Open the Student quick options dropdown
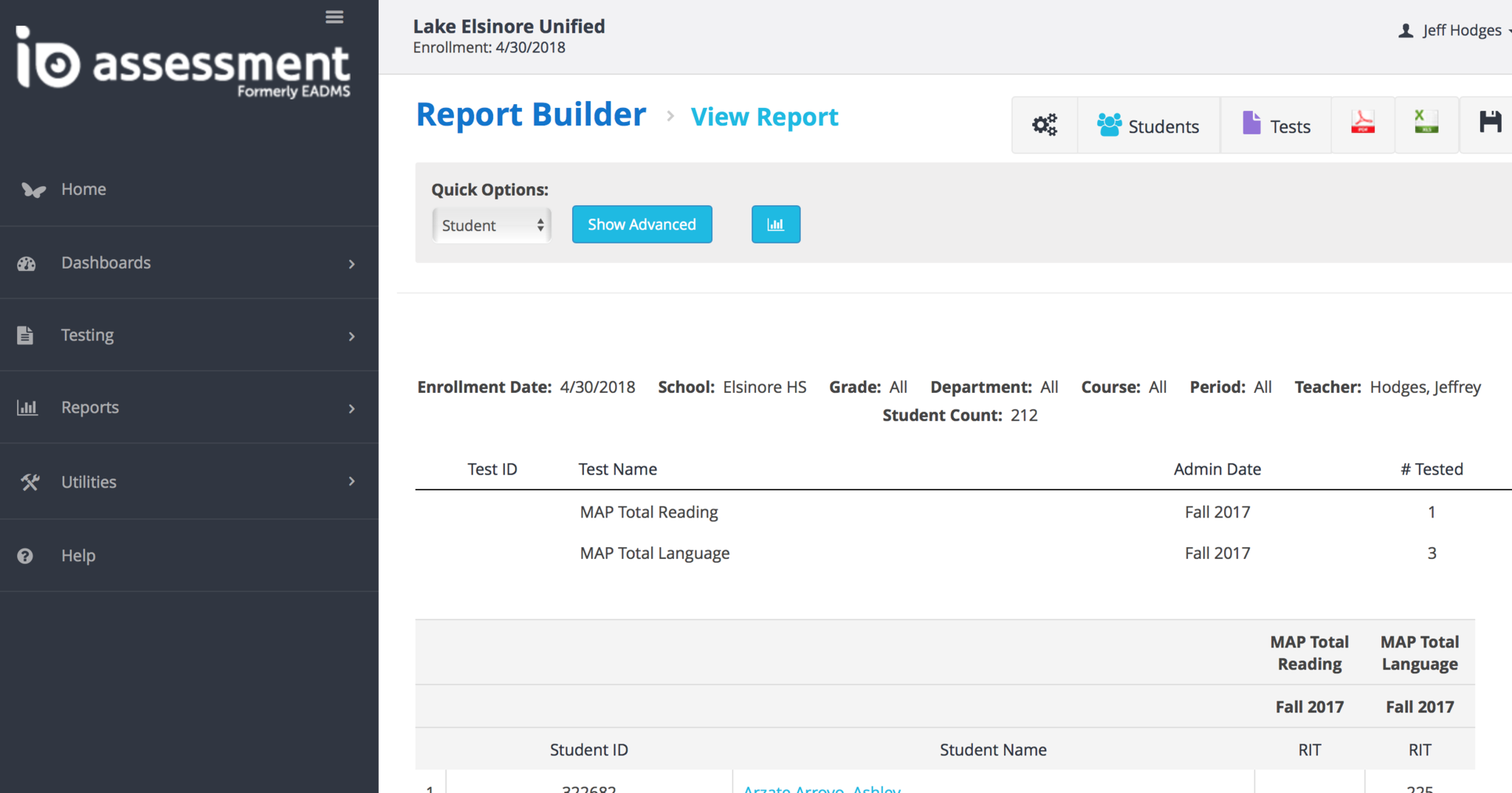The width and height of the screenshot is (1512, 793). (492, 225)
